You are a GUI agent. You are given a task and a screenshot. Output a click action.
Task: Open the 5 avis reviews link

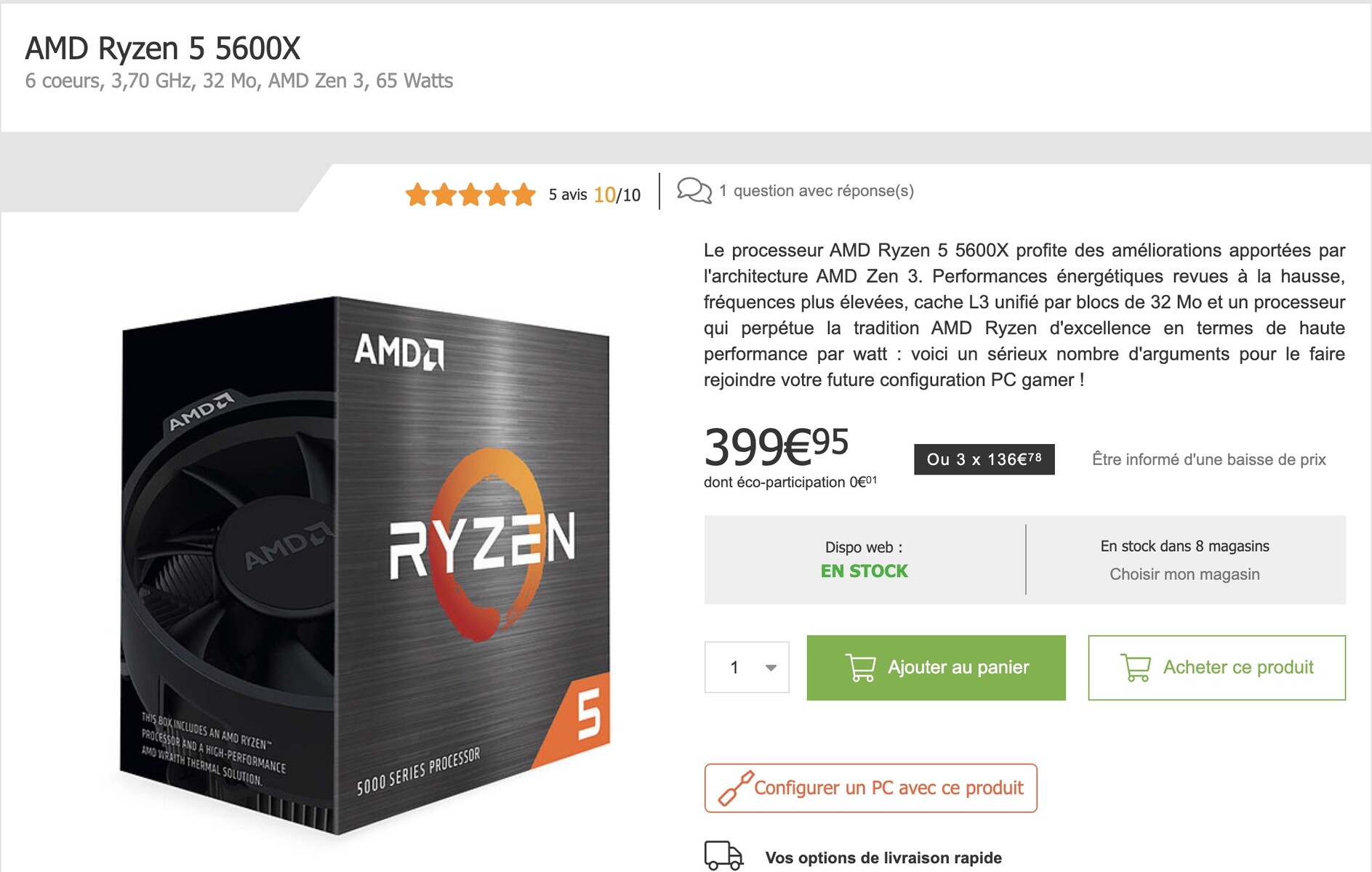click(x=568, y=195)
